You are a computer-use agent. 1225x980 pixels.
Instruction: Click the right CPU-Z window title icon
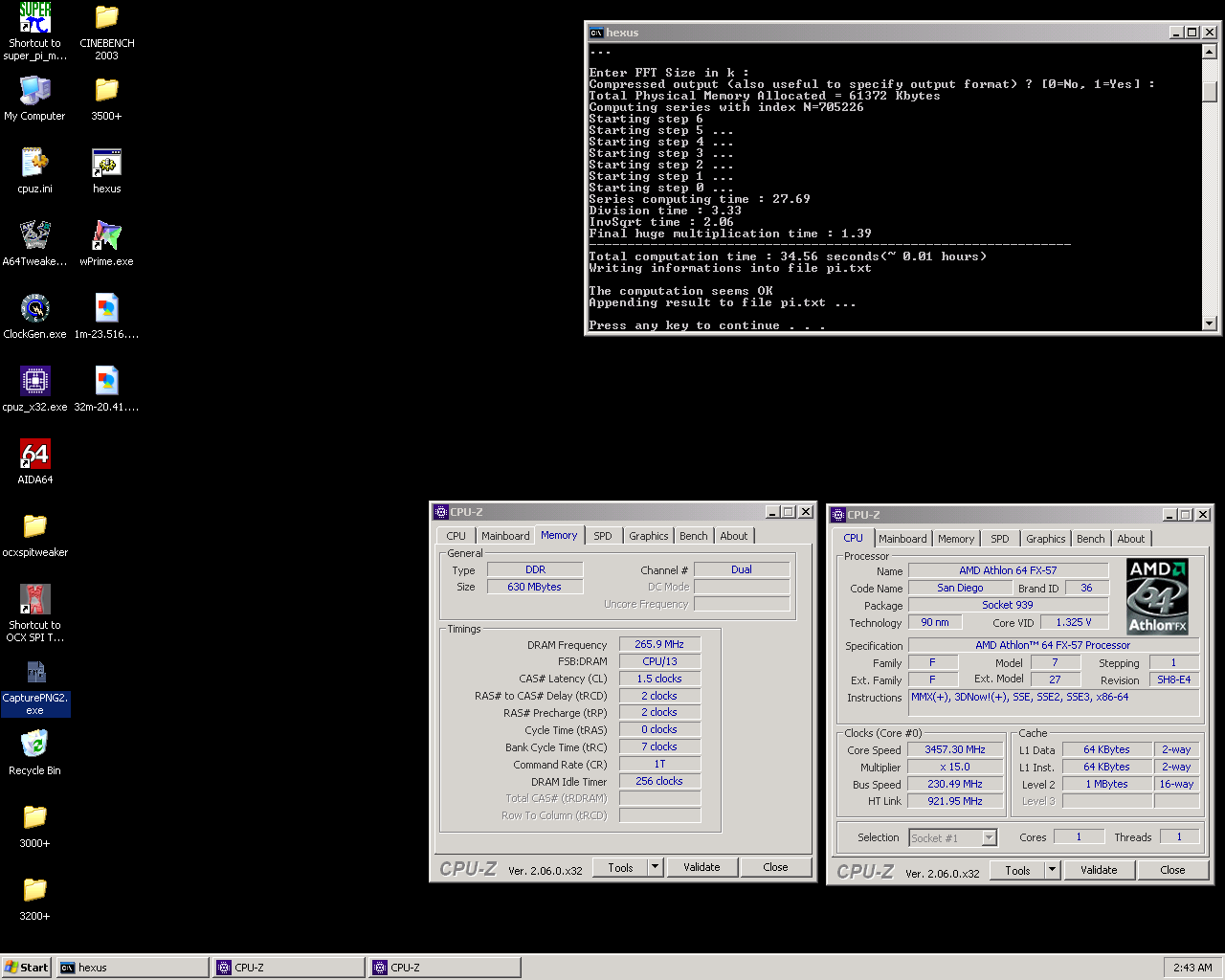point(838,515)
